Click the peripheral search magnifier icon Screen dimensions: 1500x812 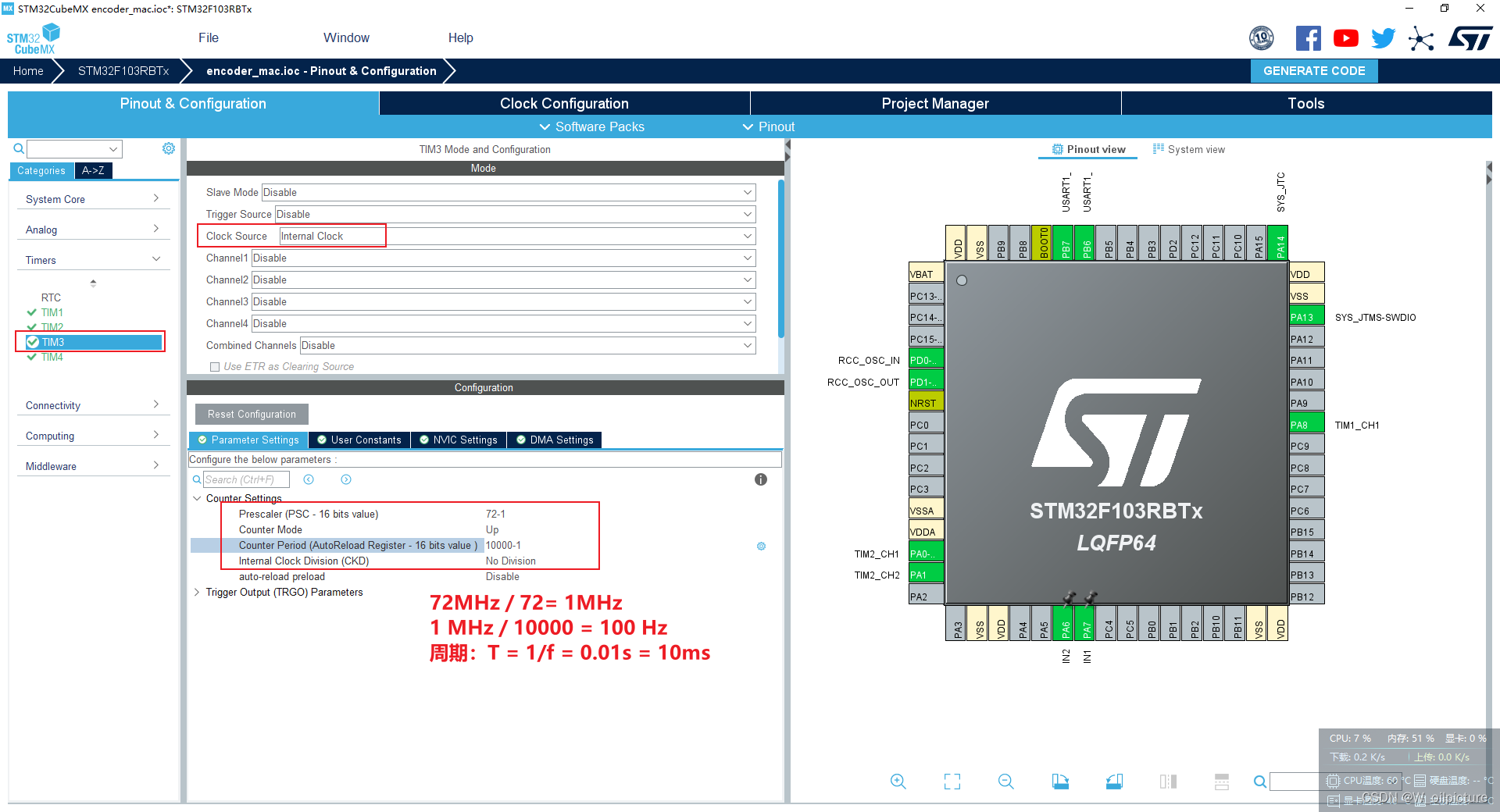click(x=19, y=148)
